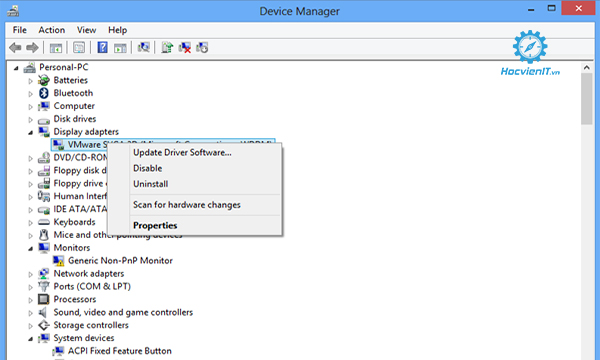Open the Help menu
Screen dimensions: 600x360
pyautogui.click(x=117, y=30)
